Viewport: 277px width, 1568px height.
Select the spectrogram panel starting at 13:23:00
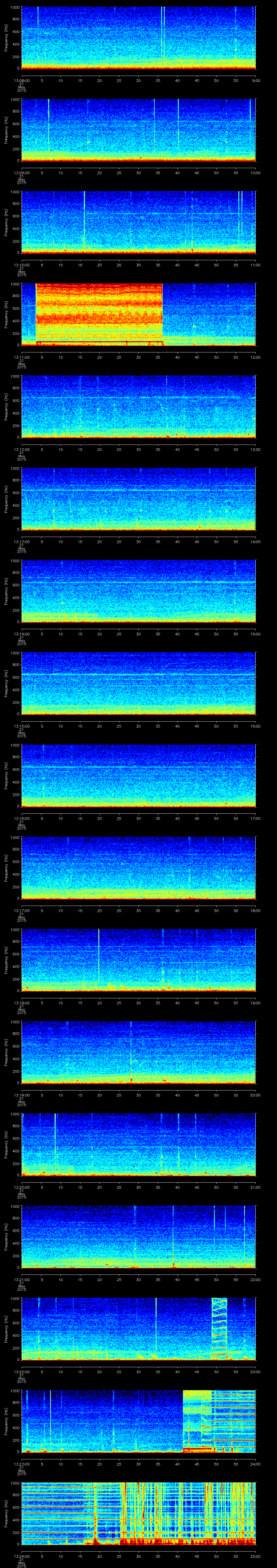coord(139,1421)
